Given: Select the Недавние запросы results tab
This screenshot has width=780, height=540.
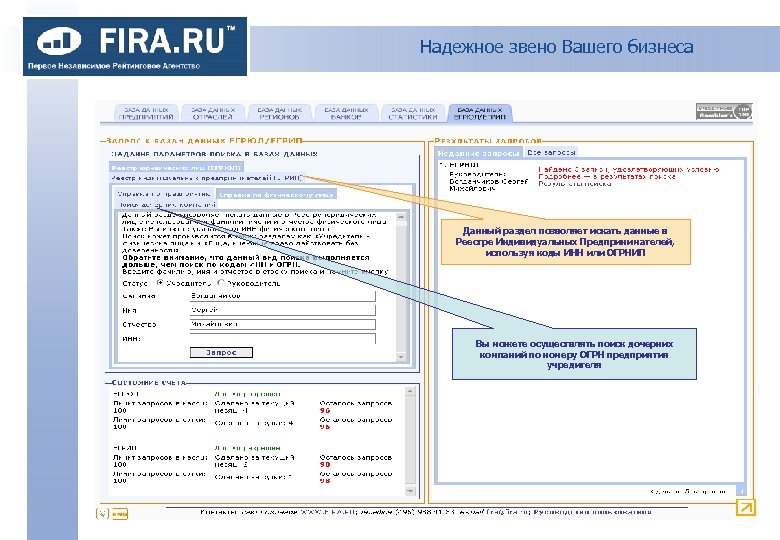Looking at the screenshot, I should click(x=479, y=153).
